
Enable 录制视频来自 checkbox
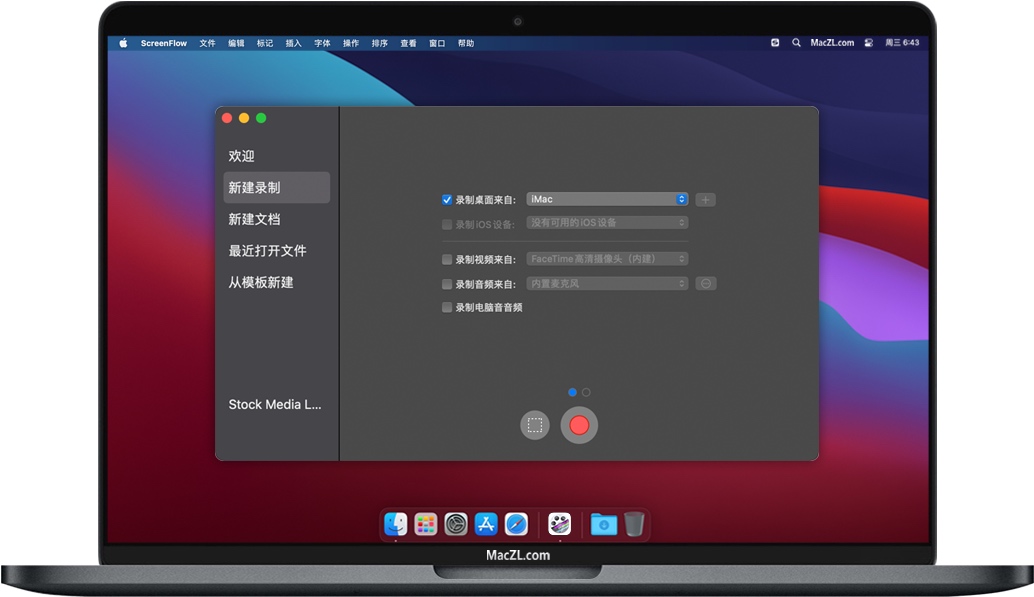(447, 259)
